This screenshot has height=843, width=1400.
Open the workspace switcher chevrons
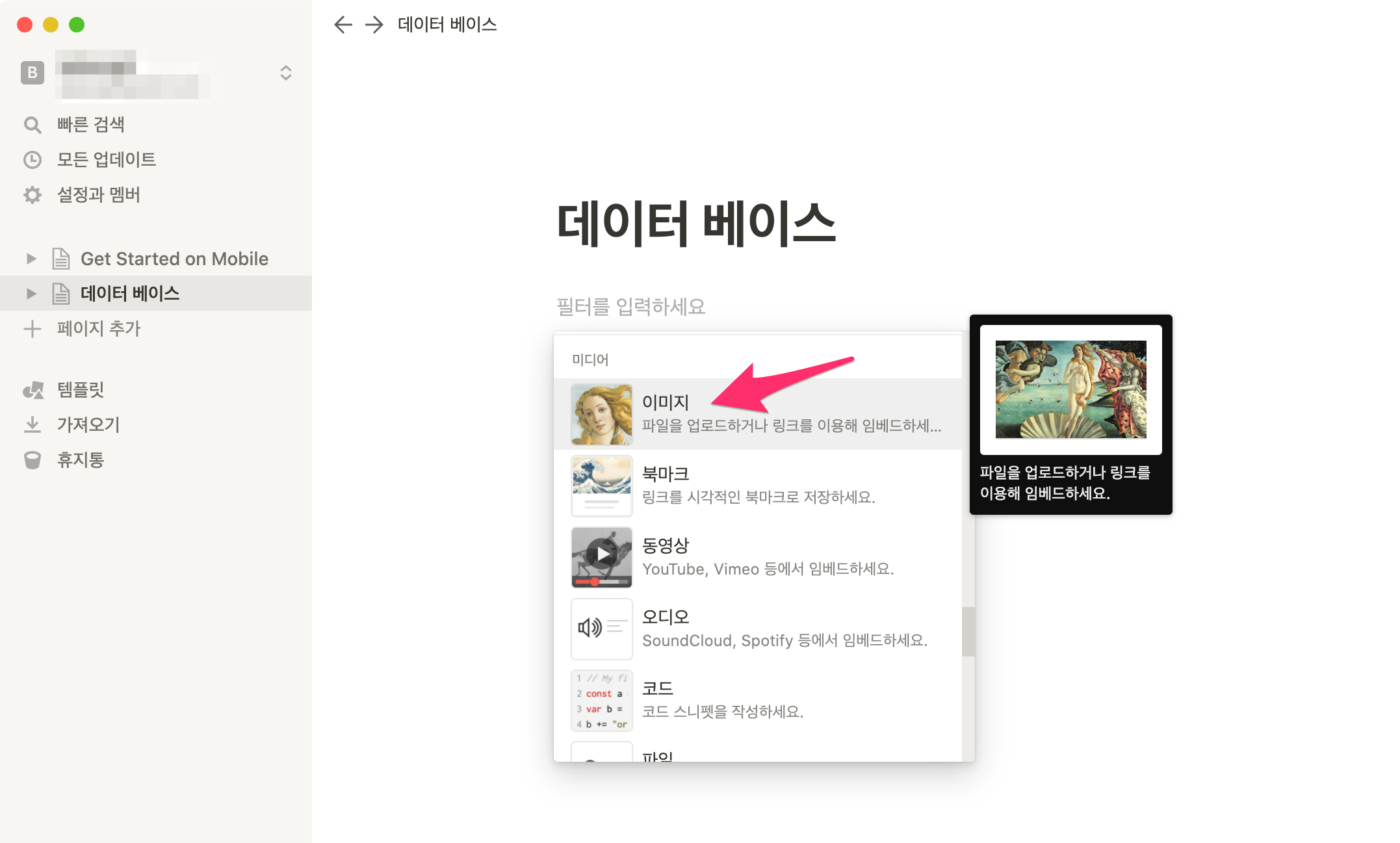click(285, 73)
